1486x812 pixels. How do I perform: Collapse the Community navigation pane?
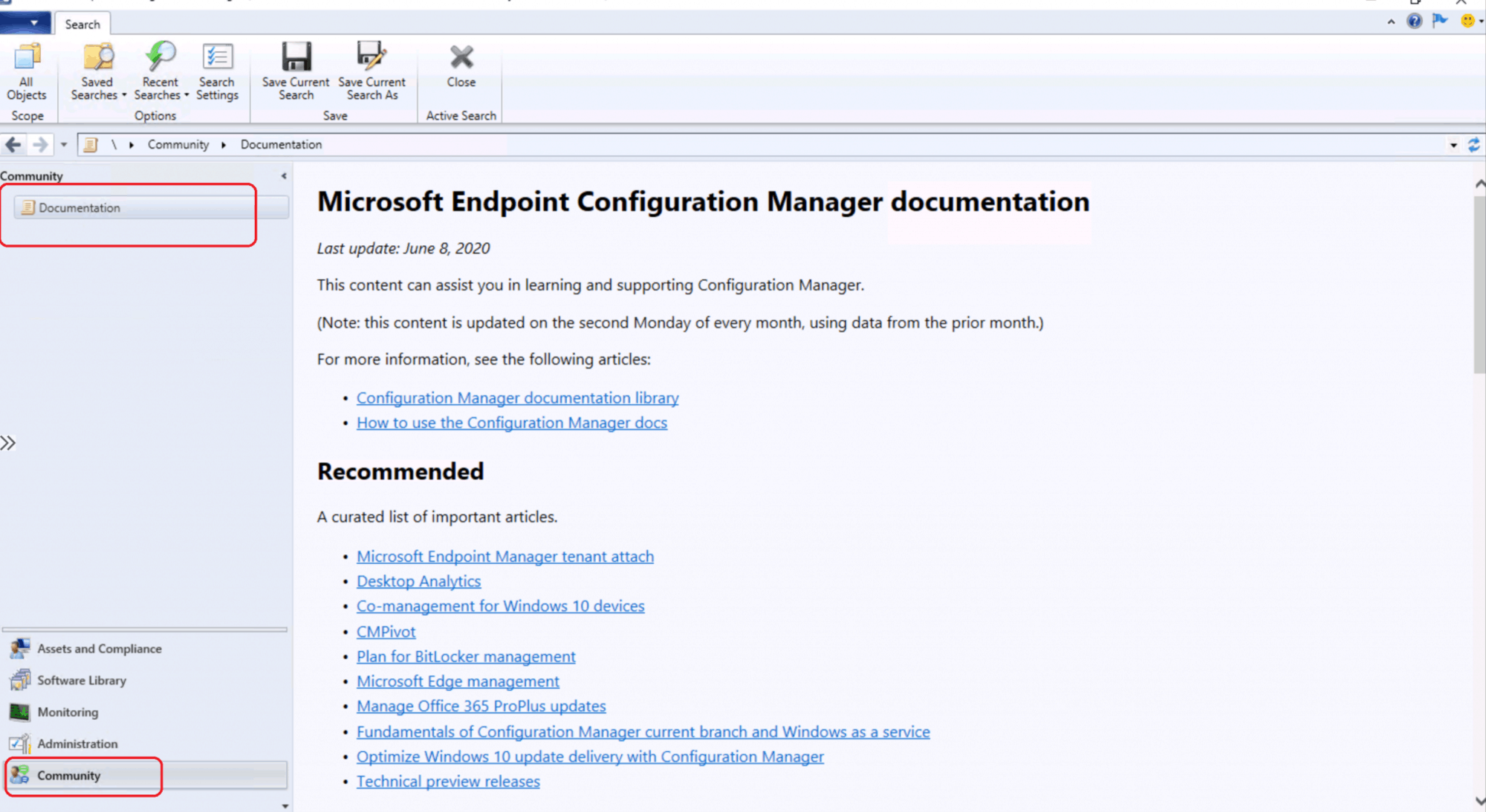[x=284, y=176]
